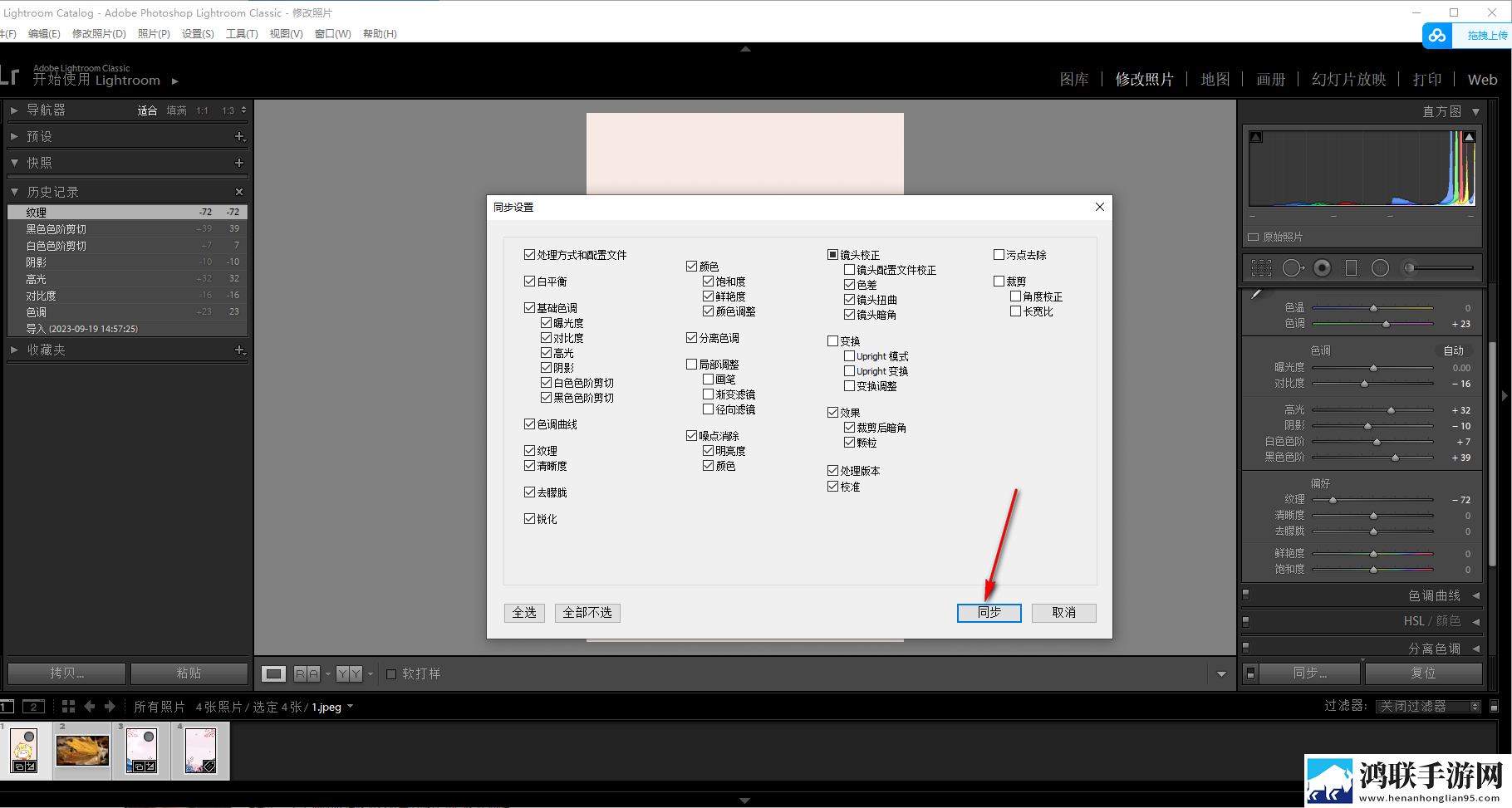Click the 拷贝... button
Image resolution: width=1512 pixels, height=808 pixels.
(66, 673)
